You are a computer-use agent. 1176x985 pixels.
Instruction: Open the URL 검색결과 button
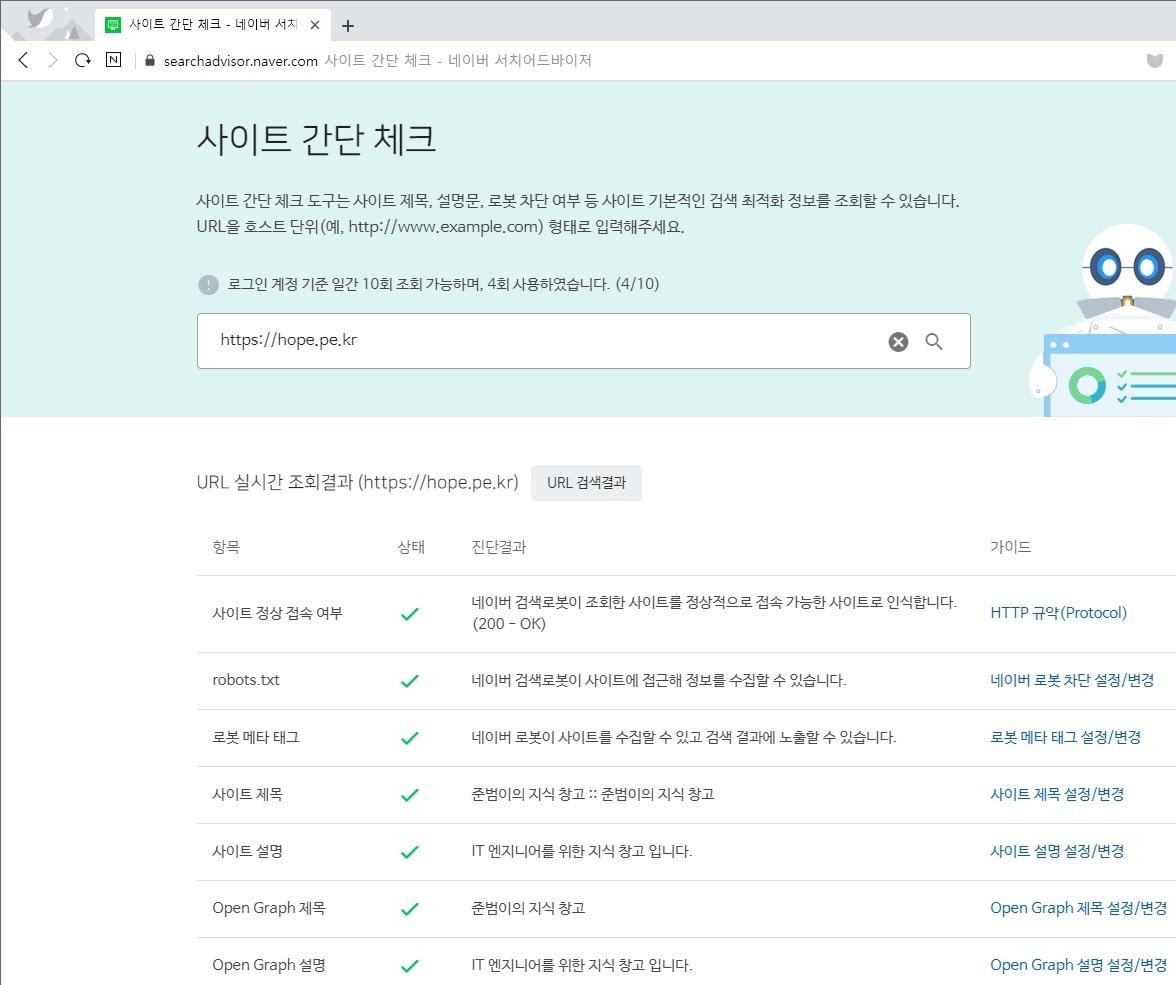(586, 482)
